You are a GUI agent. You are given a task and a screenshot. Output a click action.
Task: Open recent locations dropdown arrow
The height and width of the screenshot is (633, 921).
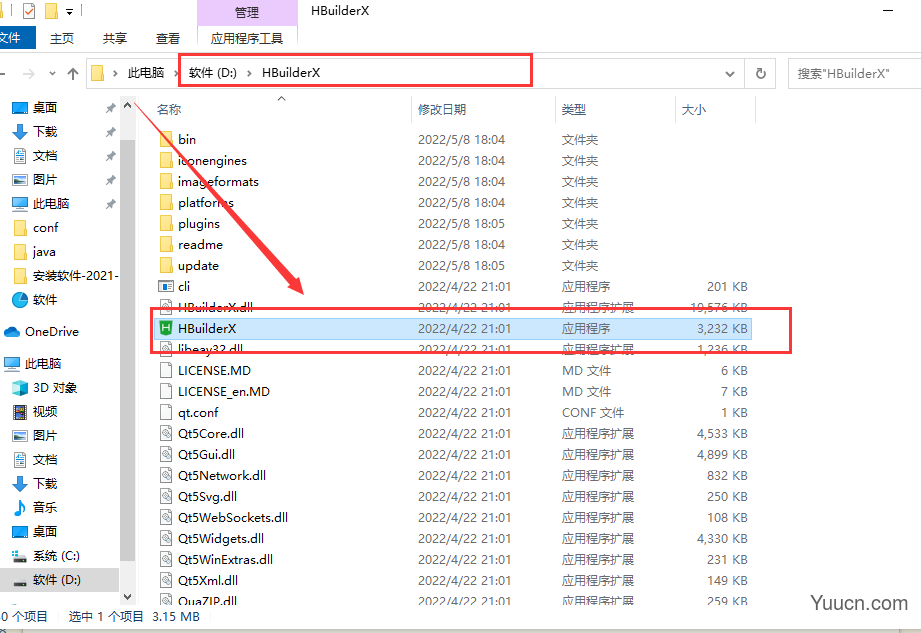52,73
